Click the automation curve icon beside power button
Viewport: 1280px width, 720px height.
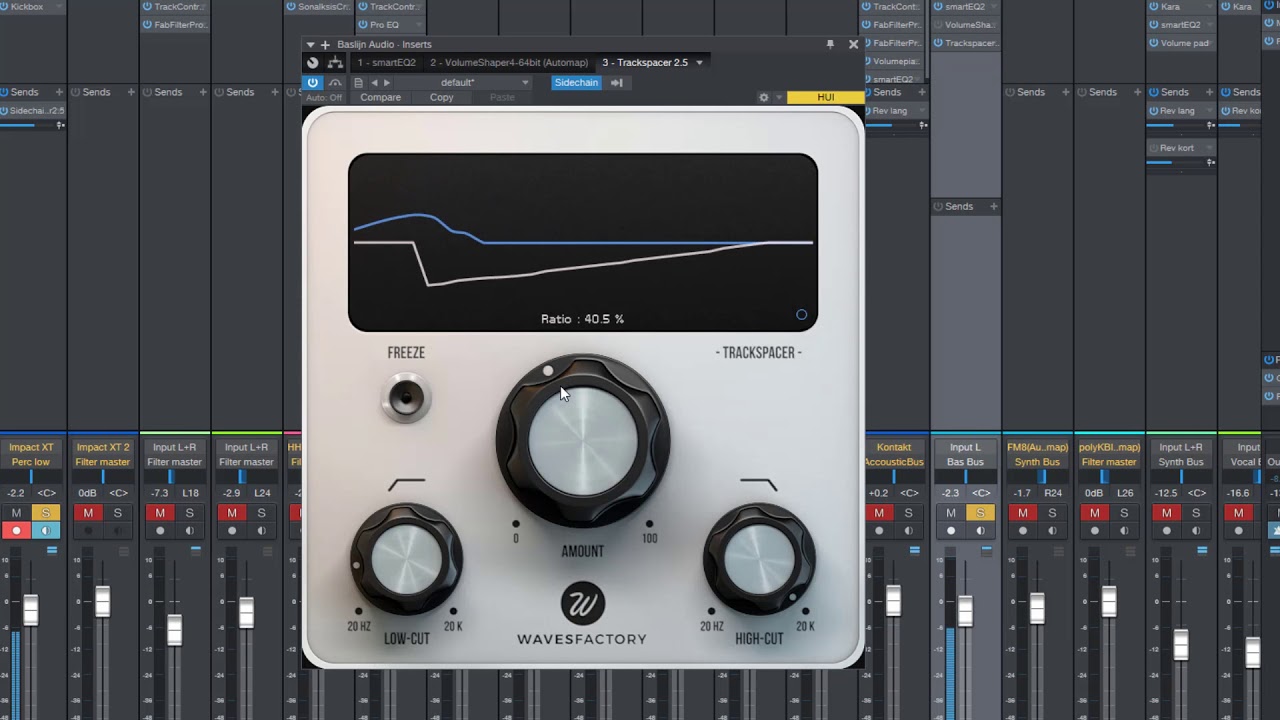335,83
